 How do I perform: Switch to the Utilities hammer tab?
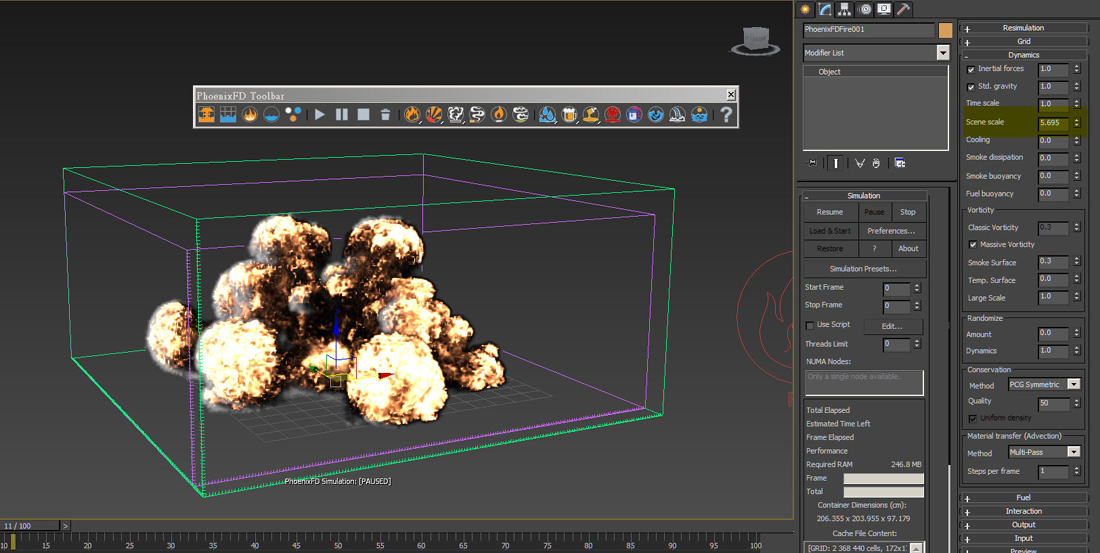pyautogui.click(x=904, y=9)
